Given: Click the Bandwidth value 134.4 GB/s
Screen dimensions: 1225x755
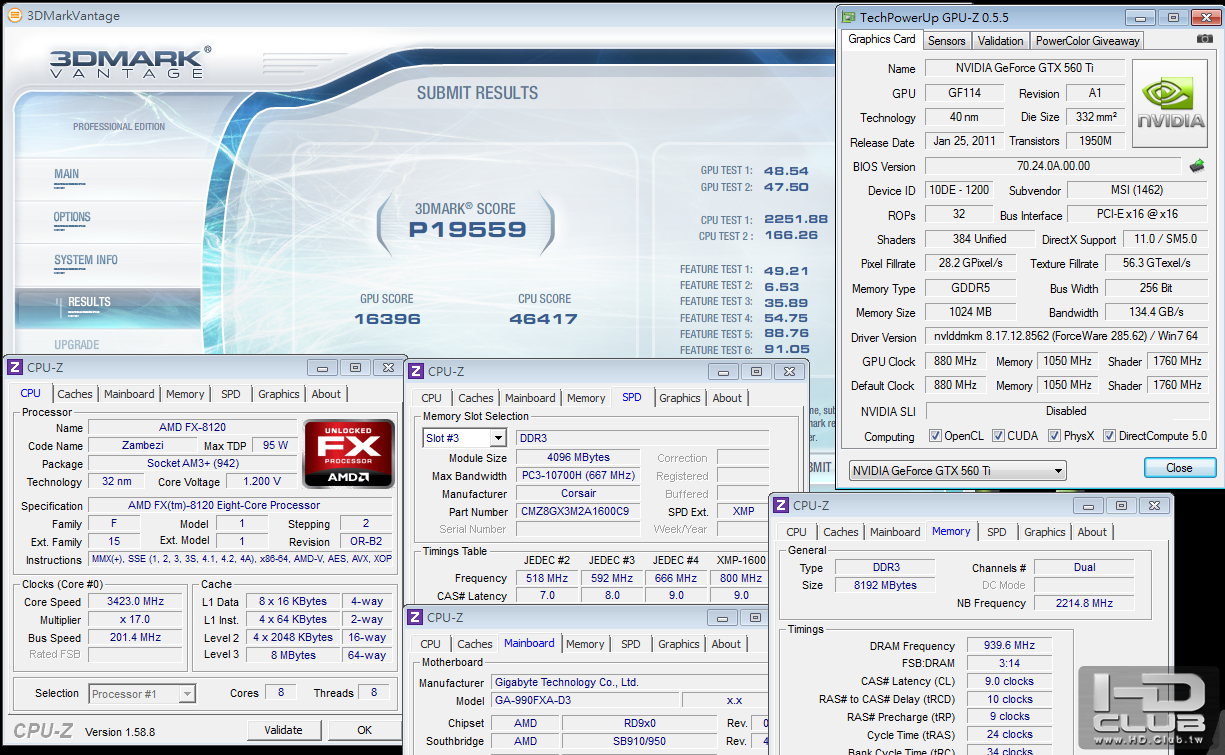Looking at the screenshot, I should pos(1156,313).
